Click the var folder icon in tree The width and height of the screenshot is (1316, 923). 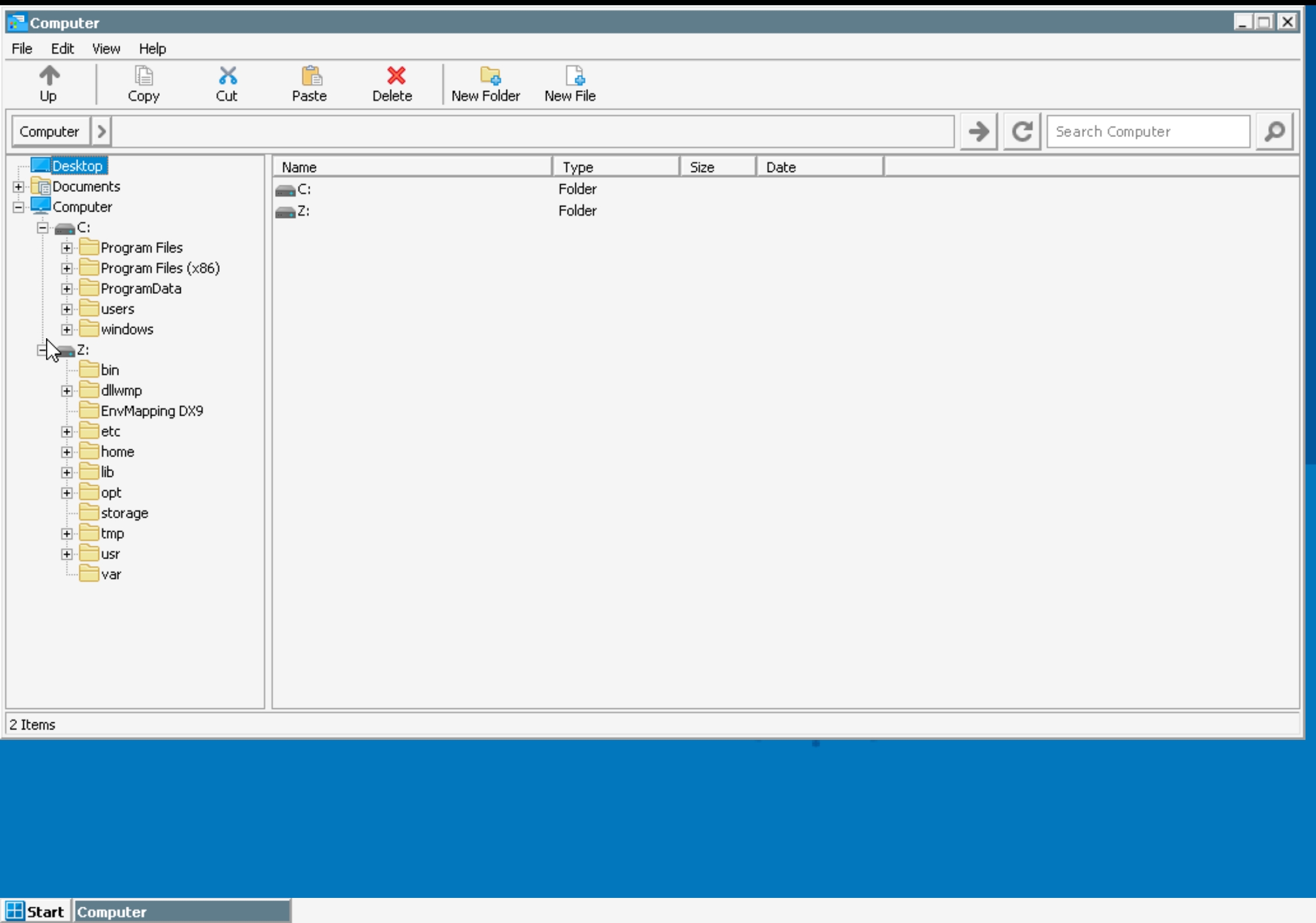click(89, 574)
